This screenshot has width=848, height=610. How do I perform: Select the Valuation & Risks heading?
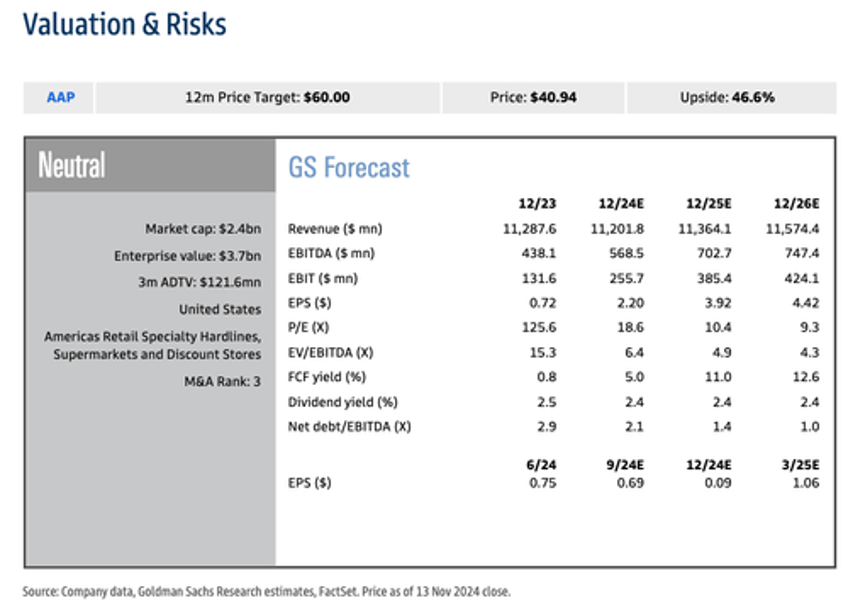(124, 25)
